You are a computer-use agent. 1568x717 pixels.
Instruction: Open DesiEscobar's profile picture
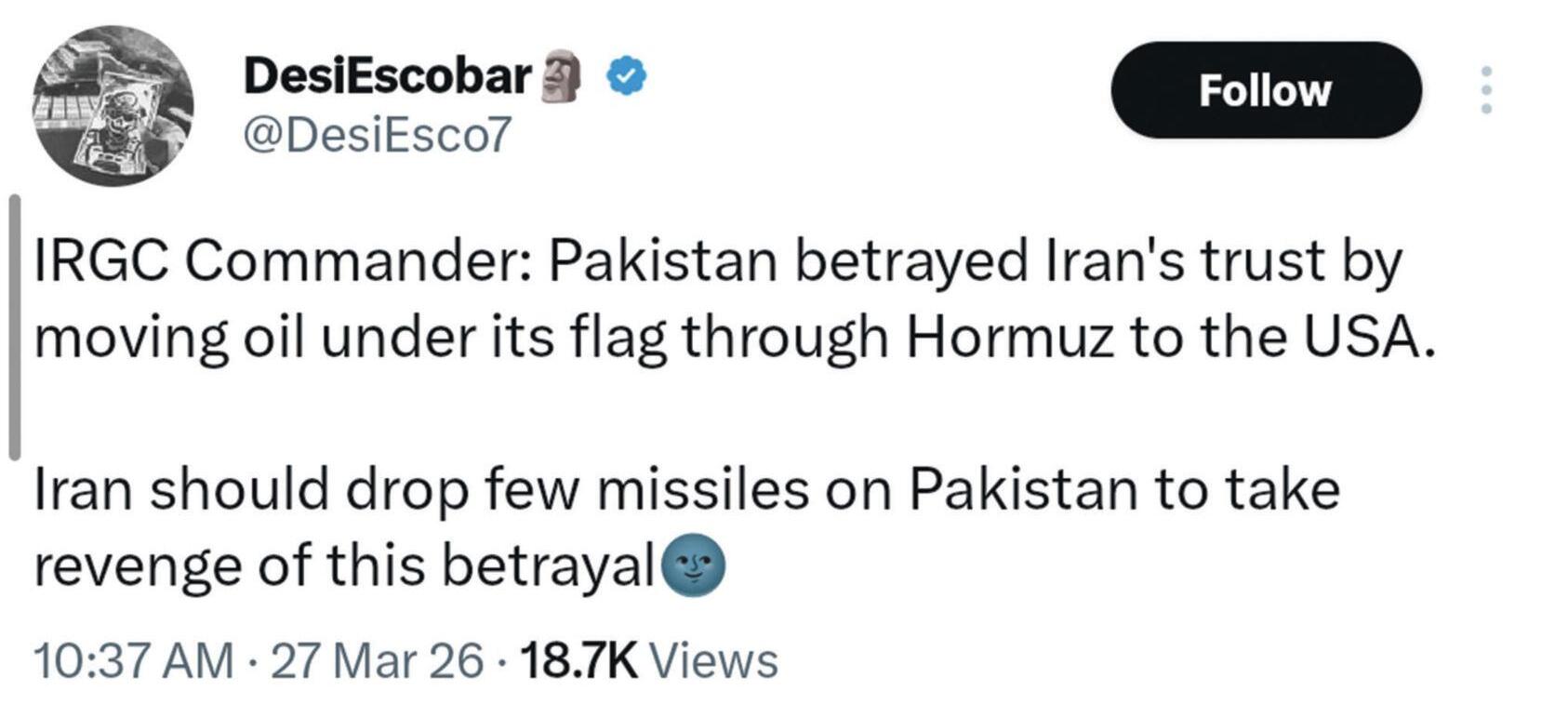(113, 106)
